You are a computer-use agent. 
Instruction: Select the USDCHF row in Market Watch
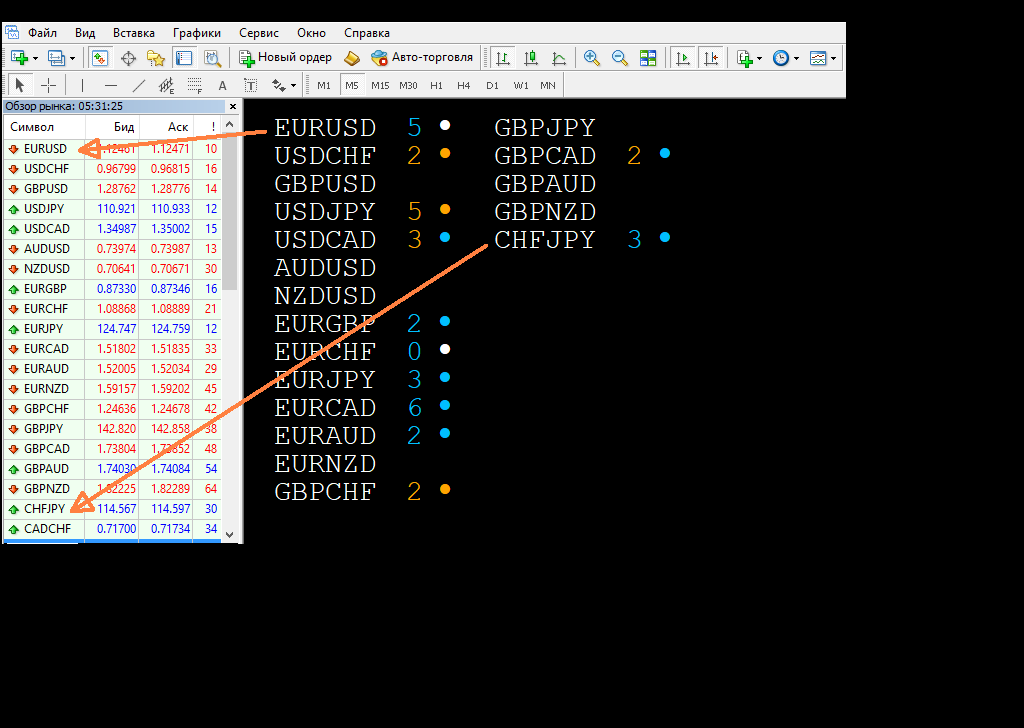tap(112, 168)
